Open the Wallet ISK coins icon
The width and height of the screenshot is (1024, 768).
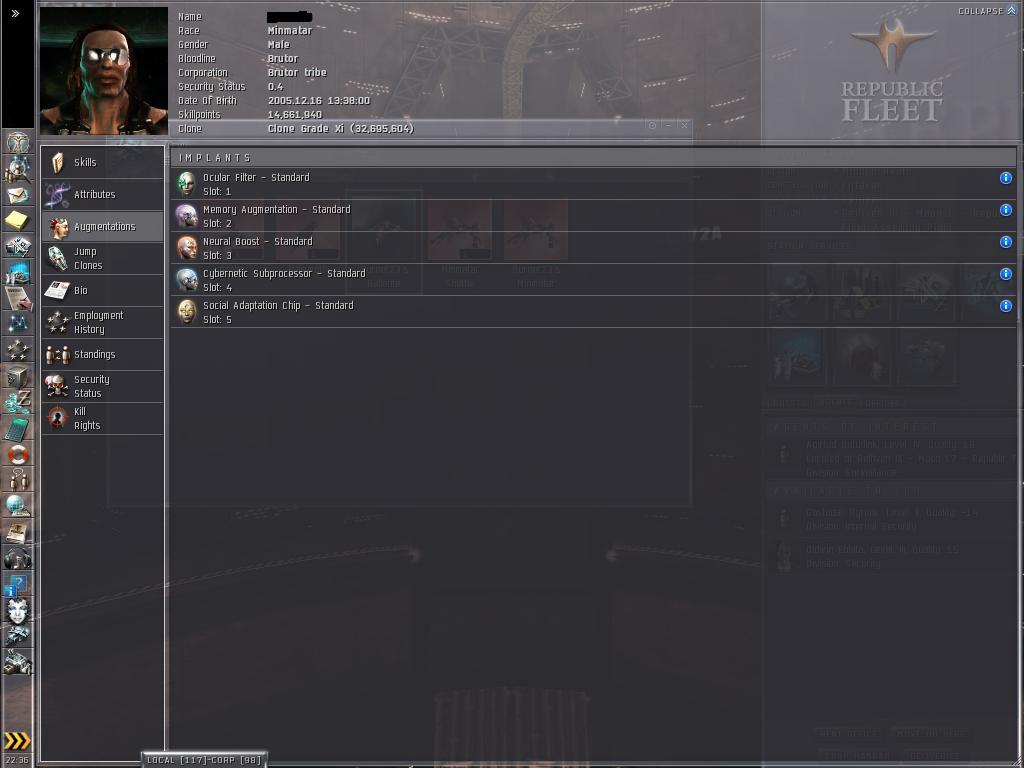pos(18,402)
